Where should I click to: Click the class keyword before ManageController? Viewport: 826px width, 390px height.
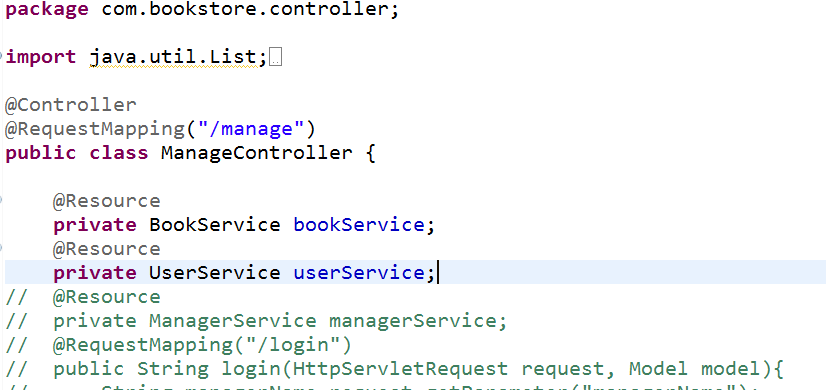pyautogui.click(x=119, y=153)
